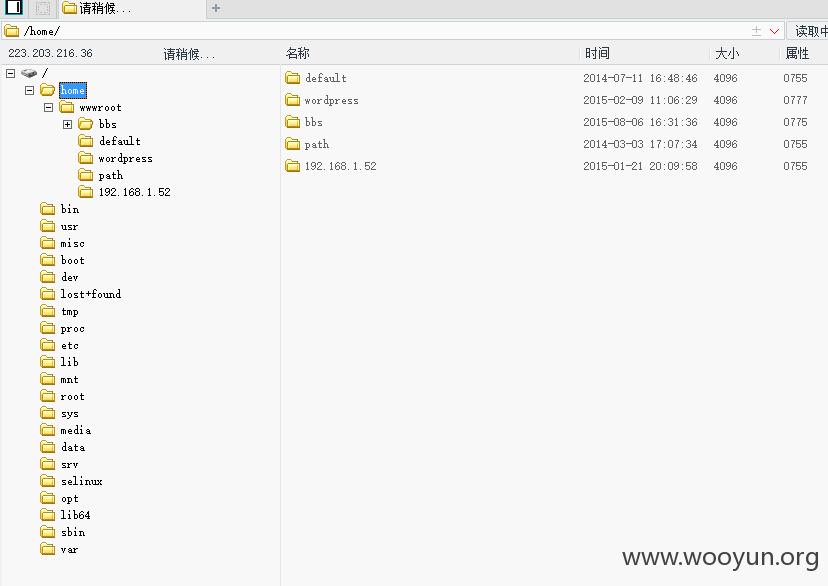Select wwwroot folder in tree
The width and height of the screenshot is (828, 586).
coord(100,107)
